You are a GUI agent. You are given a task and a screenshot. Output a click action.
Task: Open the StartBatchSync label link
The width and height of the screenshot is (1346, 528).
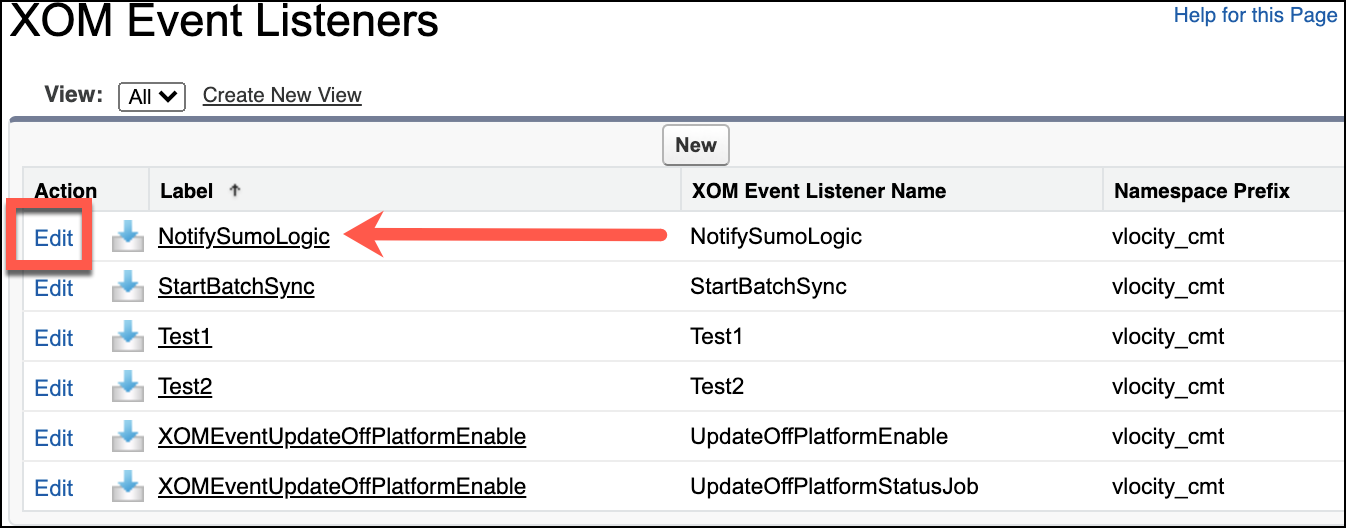236,287
